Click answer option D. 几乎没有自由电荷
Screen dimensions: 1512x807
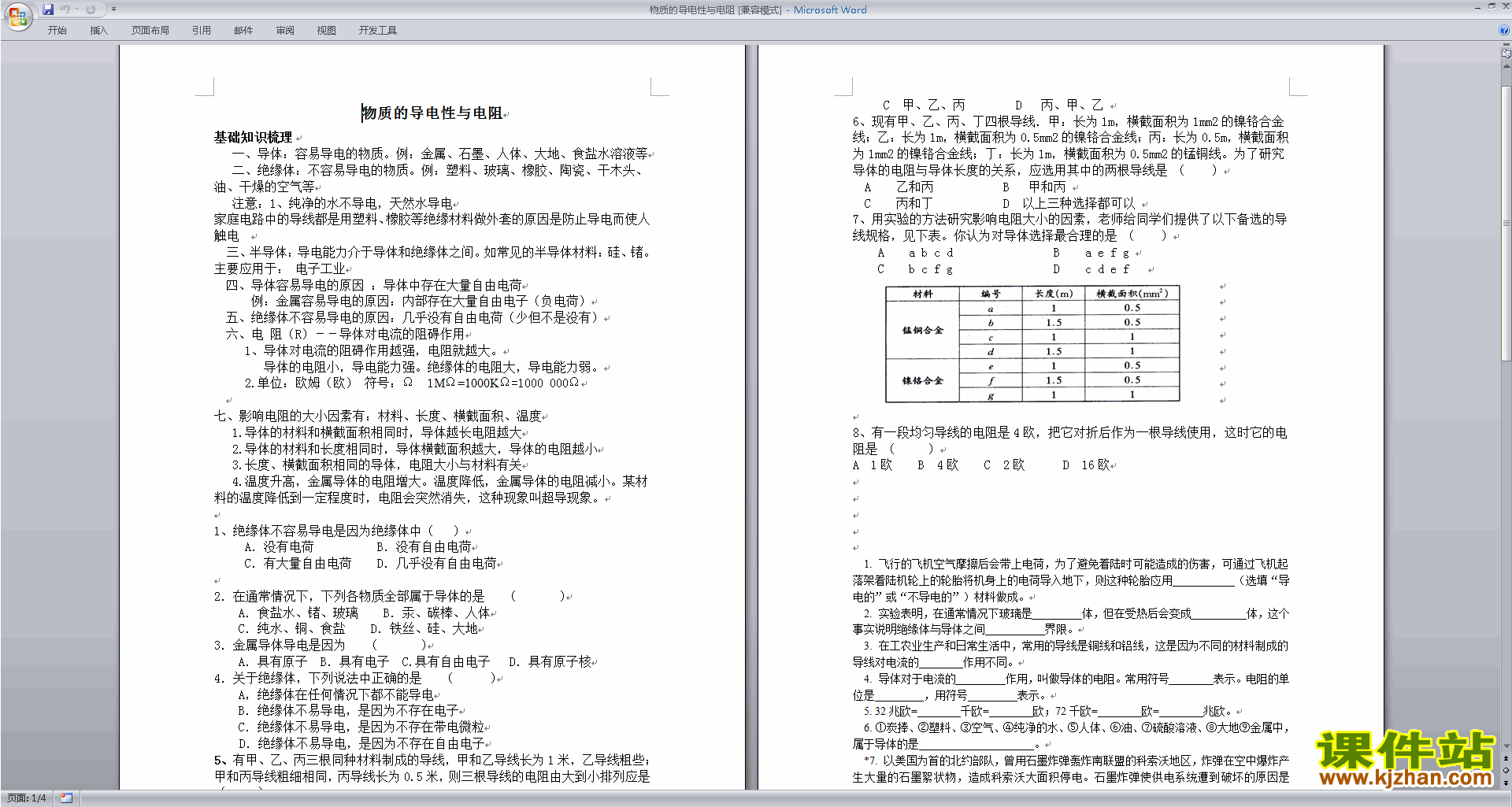[x=436, y=563]
